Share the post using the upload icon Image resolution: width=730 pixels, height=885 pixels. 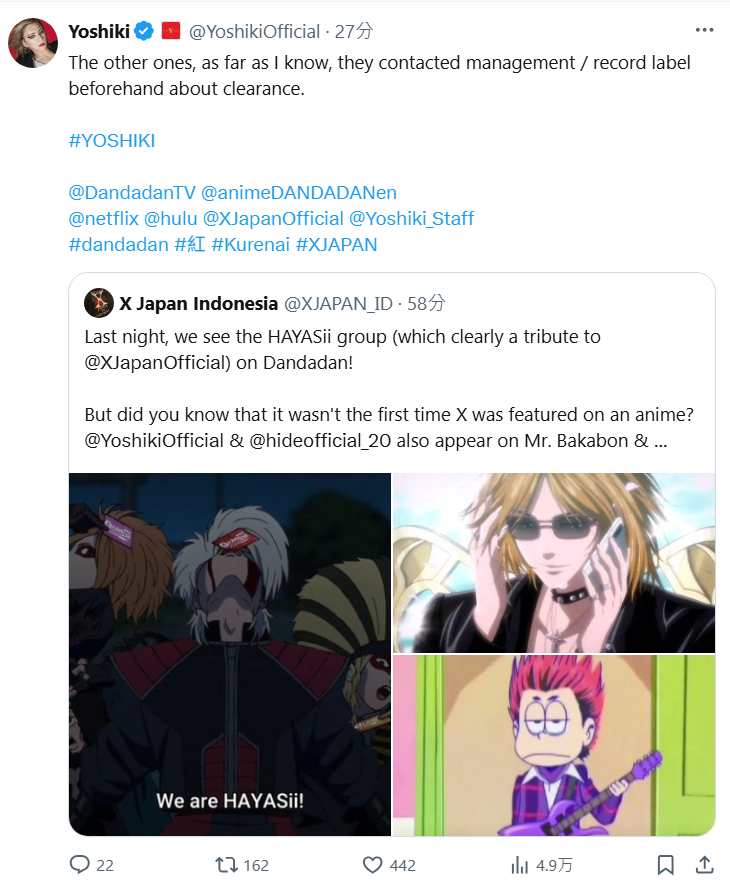[705, 865]
